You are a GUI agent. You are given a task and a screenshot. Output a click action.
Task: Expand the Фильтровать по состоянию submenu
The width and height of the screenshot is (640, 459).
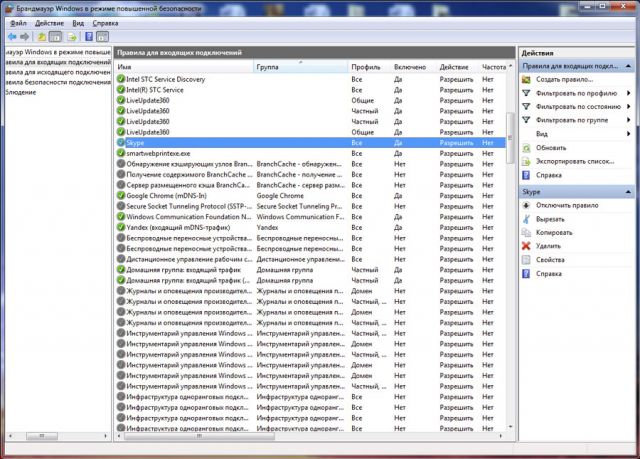[x=629, y=107]
